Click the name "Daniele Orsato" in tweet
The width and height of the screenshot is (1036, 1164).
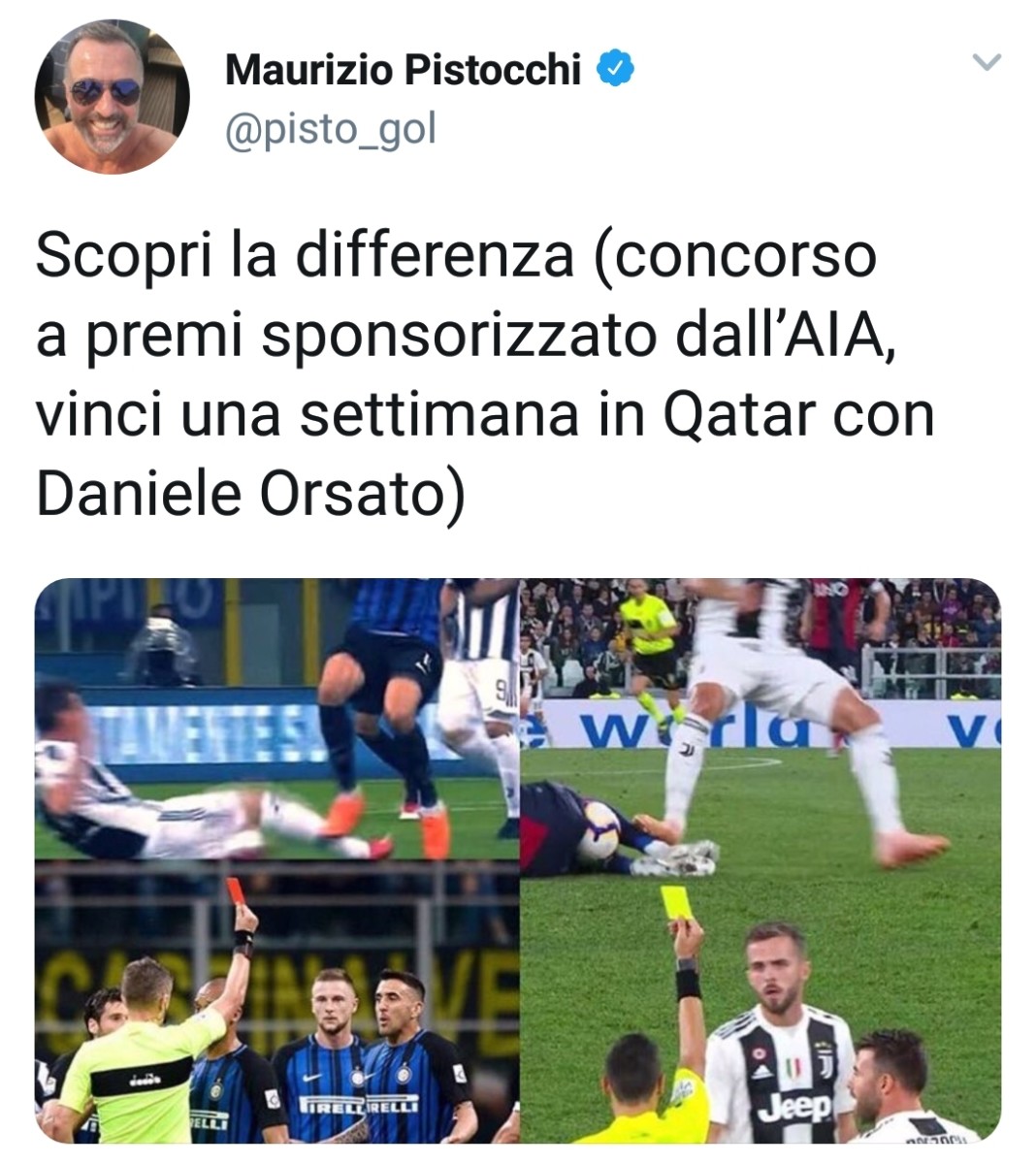pyautogui.click(x=241, y=493)
